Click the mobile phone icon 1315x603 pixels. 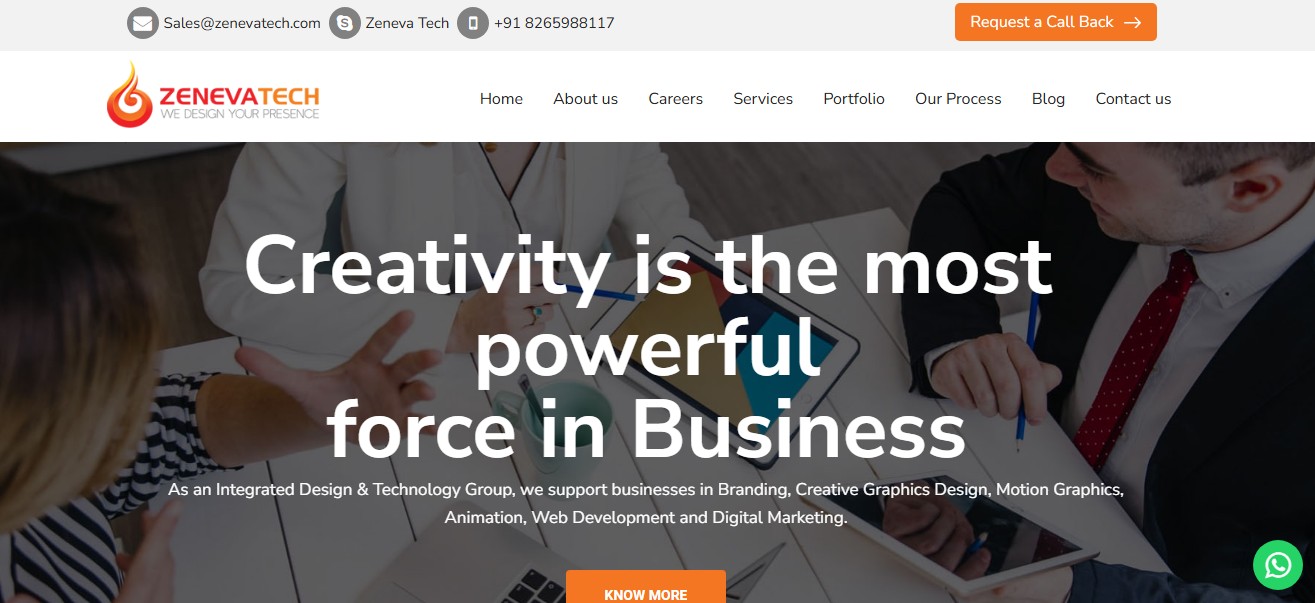pyautogui.click(x=473, y=23)
